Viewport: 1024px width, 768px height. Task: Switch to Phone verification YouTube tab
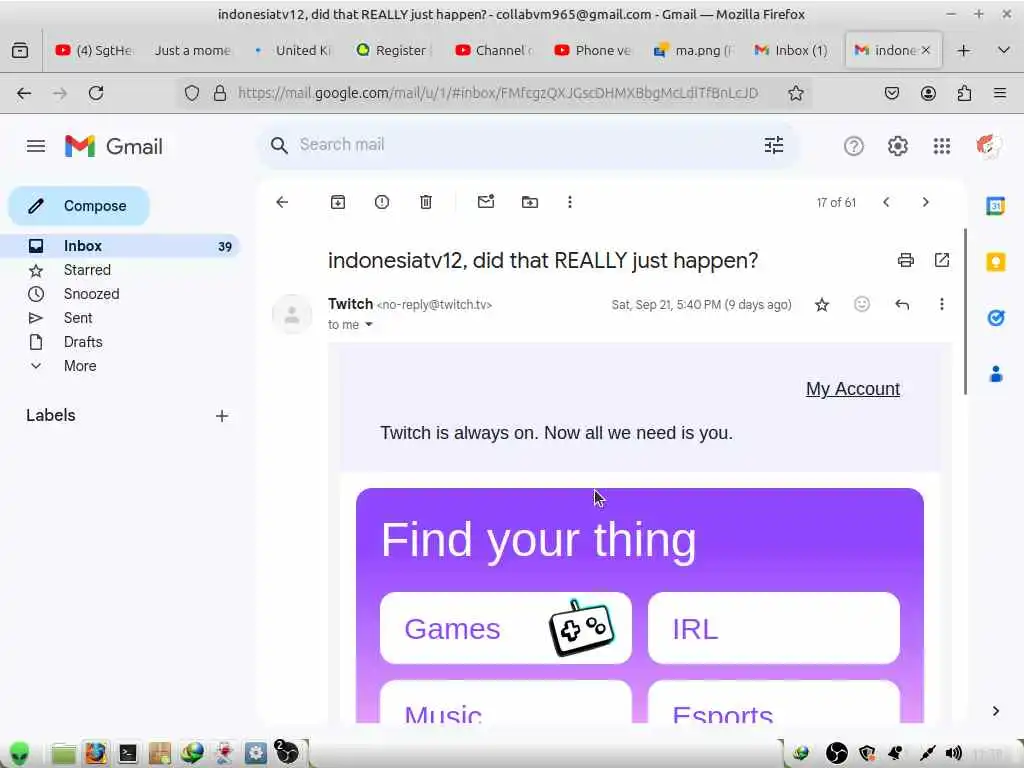tap(593, 50)
